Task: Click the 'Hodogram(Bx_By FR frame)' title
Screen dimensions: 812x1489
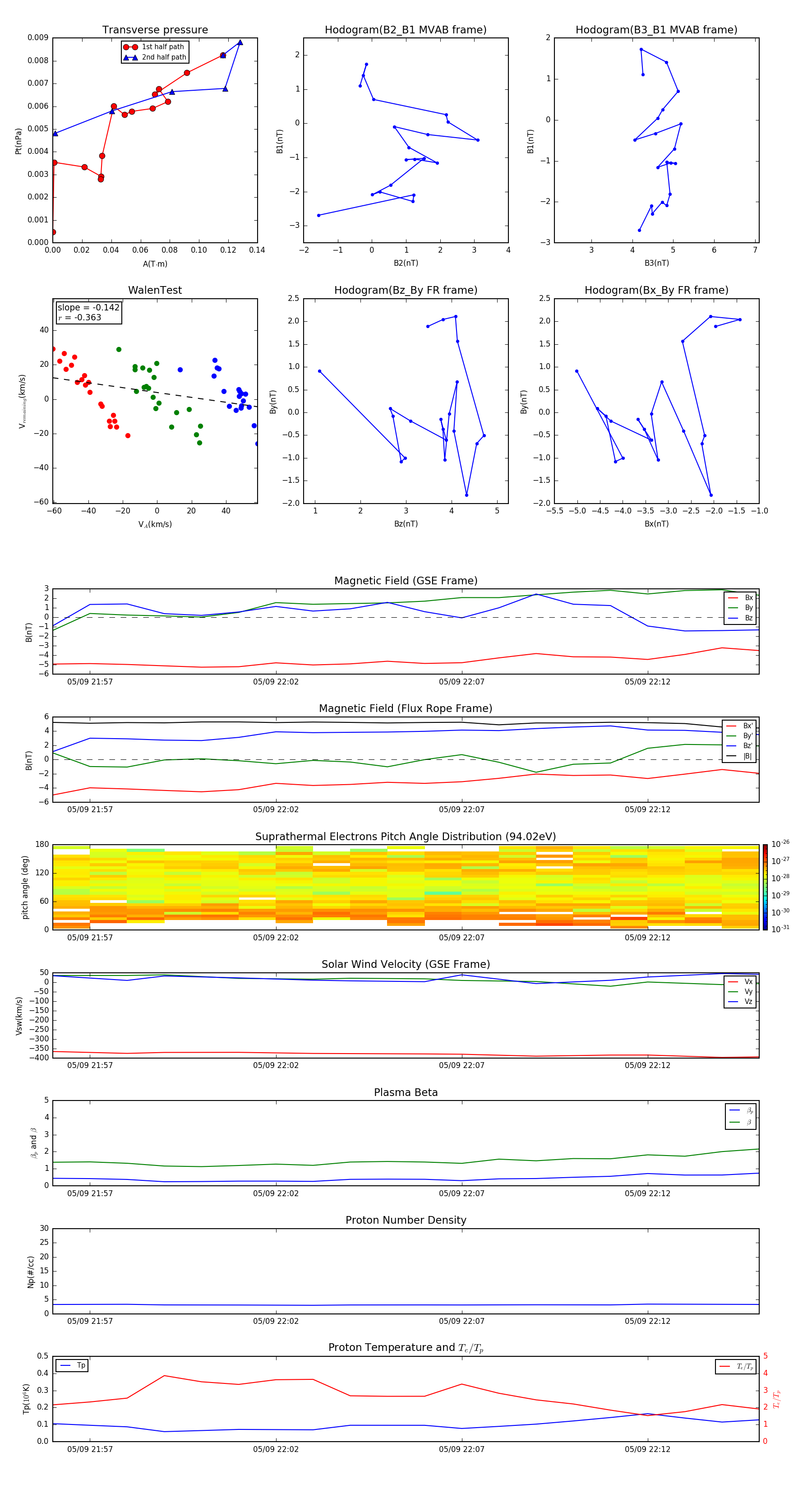Action: (656, 290)
